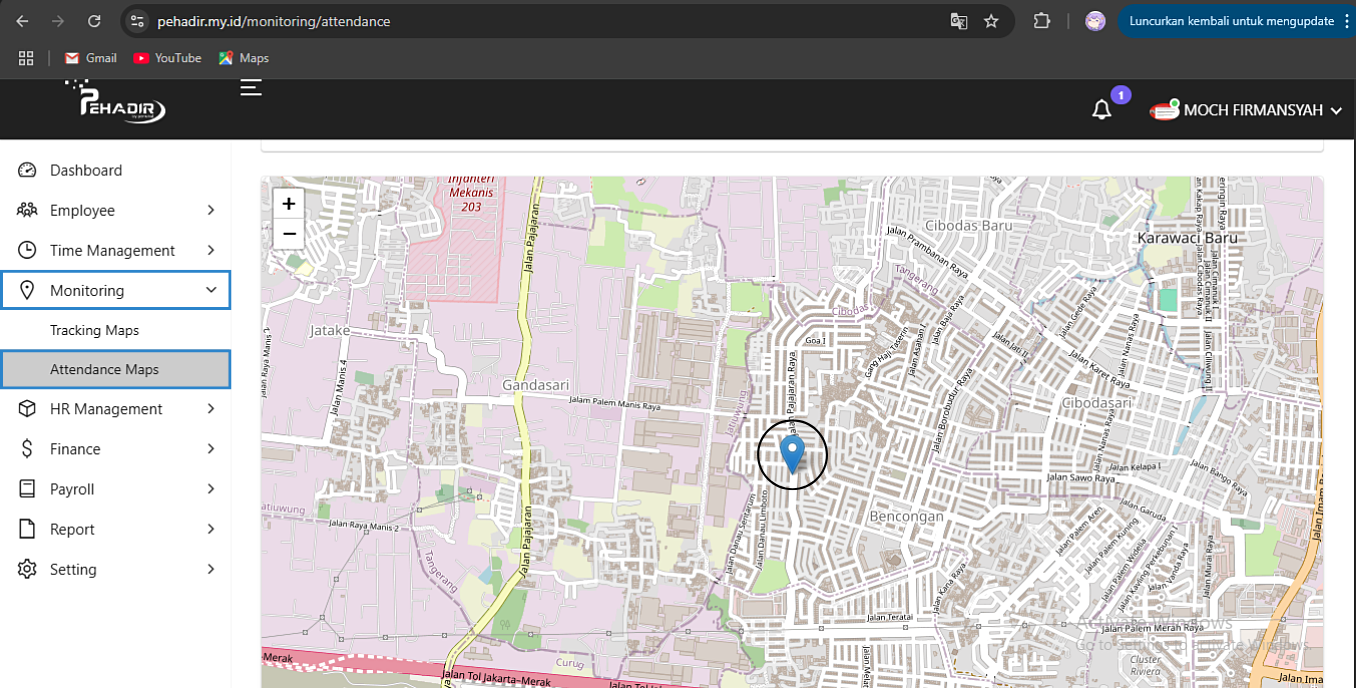Click the Setting gear icon
Image resolution: width=1356 pixels, height=688 pixels.
26,569
